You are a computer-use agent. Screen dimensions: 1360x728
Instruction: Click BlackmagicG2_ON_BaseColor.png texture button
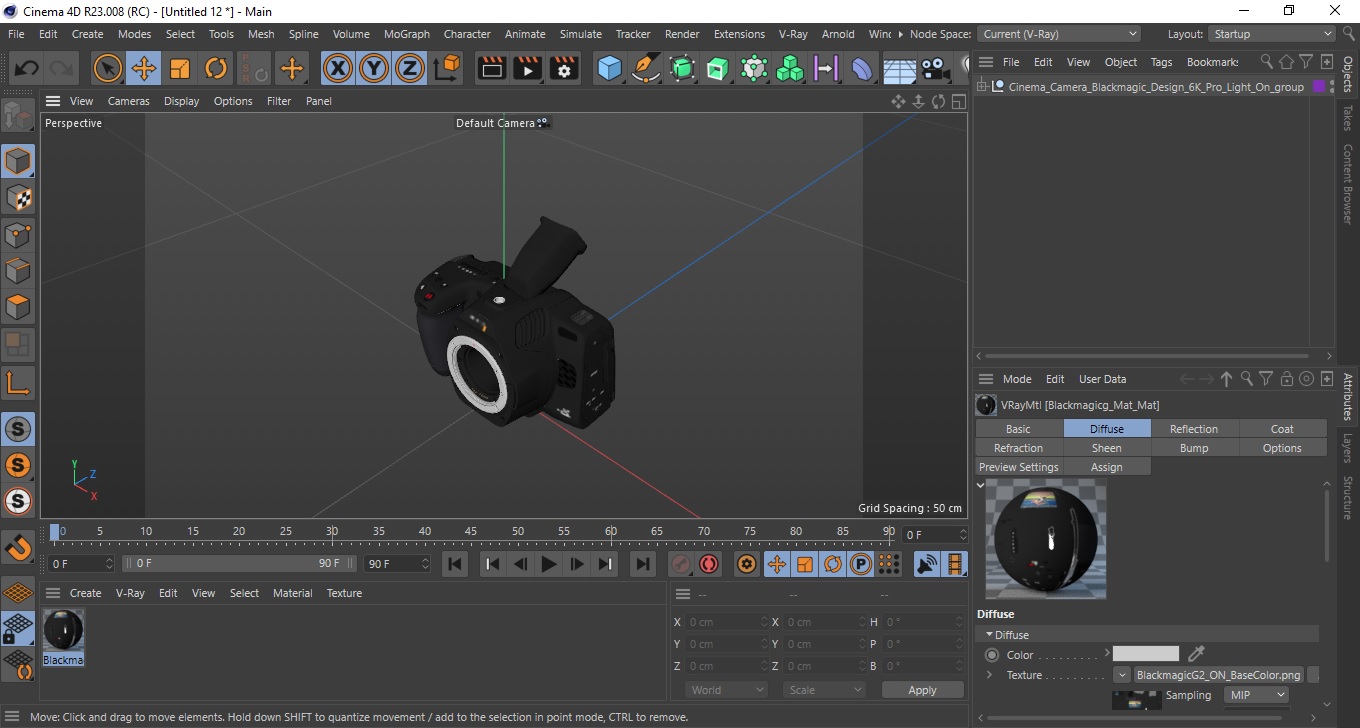click(x=1219, y=675)
